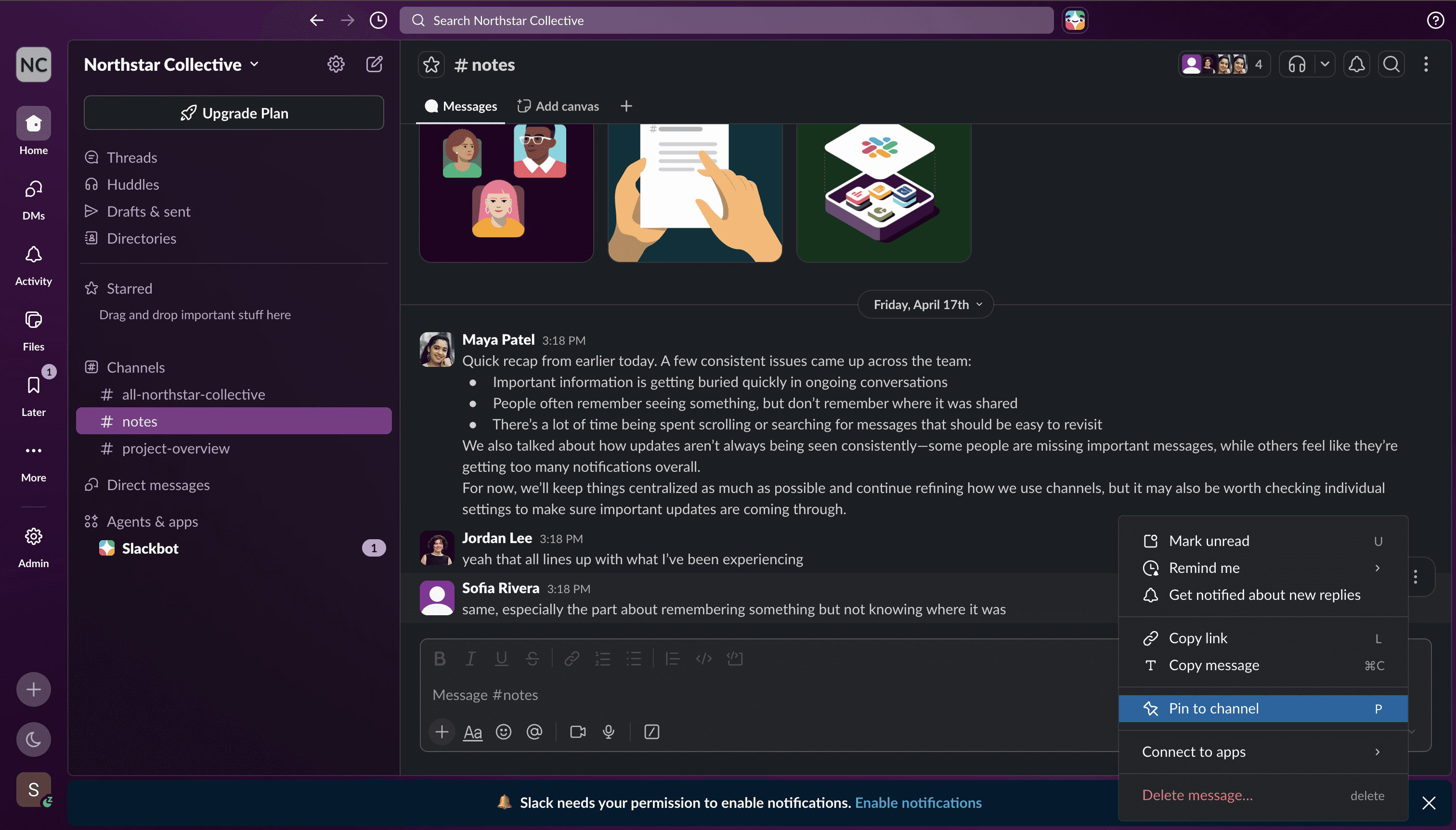Open the Later bookmarks view

34,395
